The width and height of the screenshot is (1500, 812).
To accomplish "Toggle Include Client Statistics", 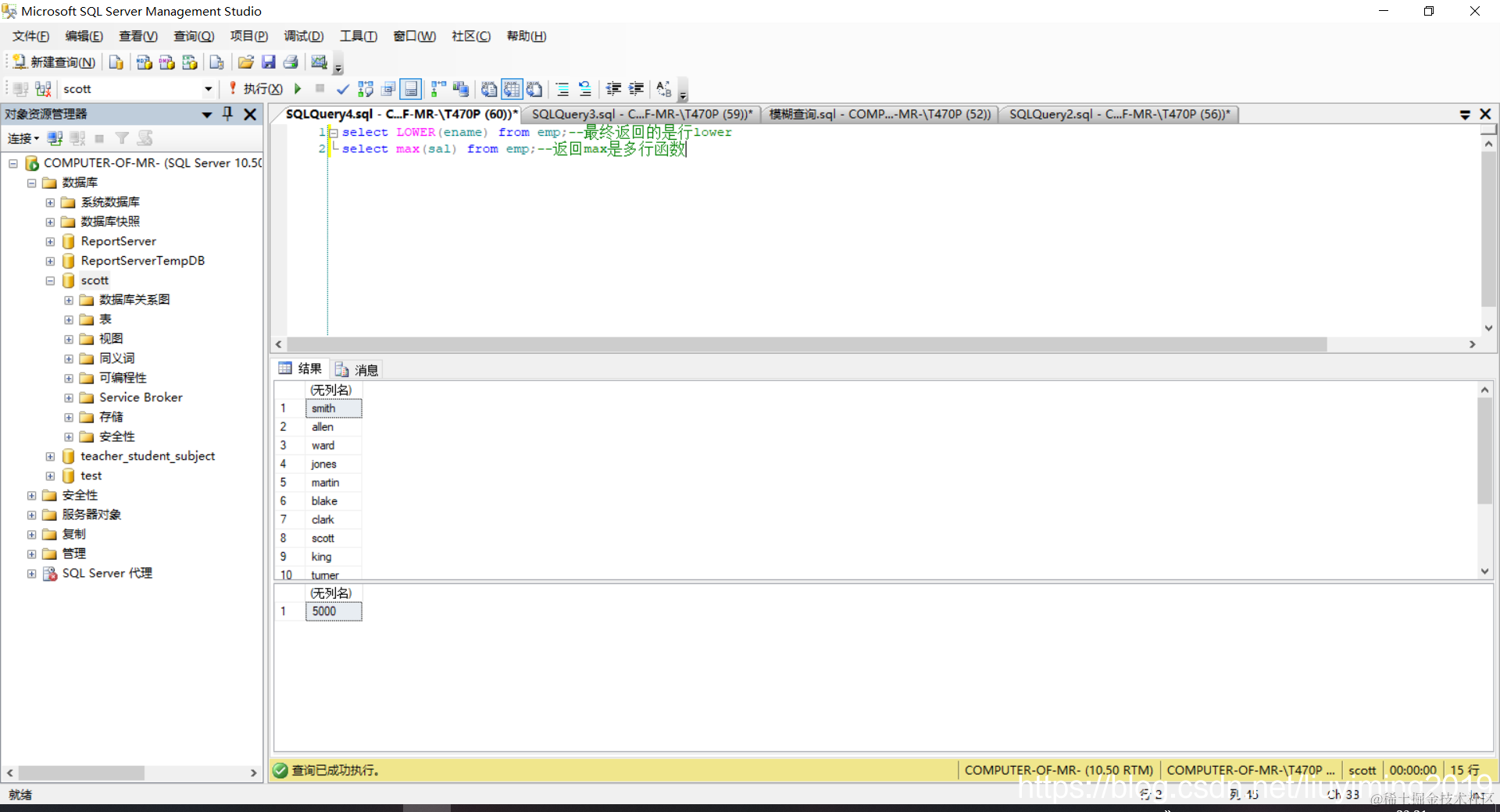I will click(461, 89).
